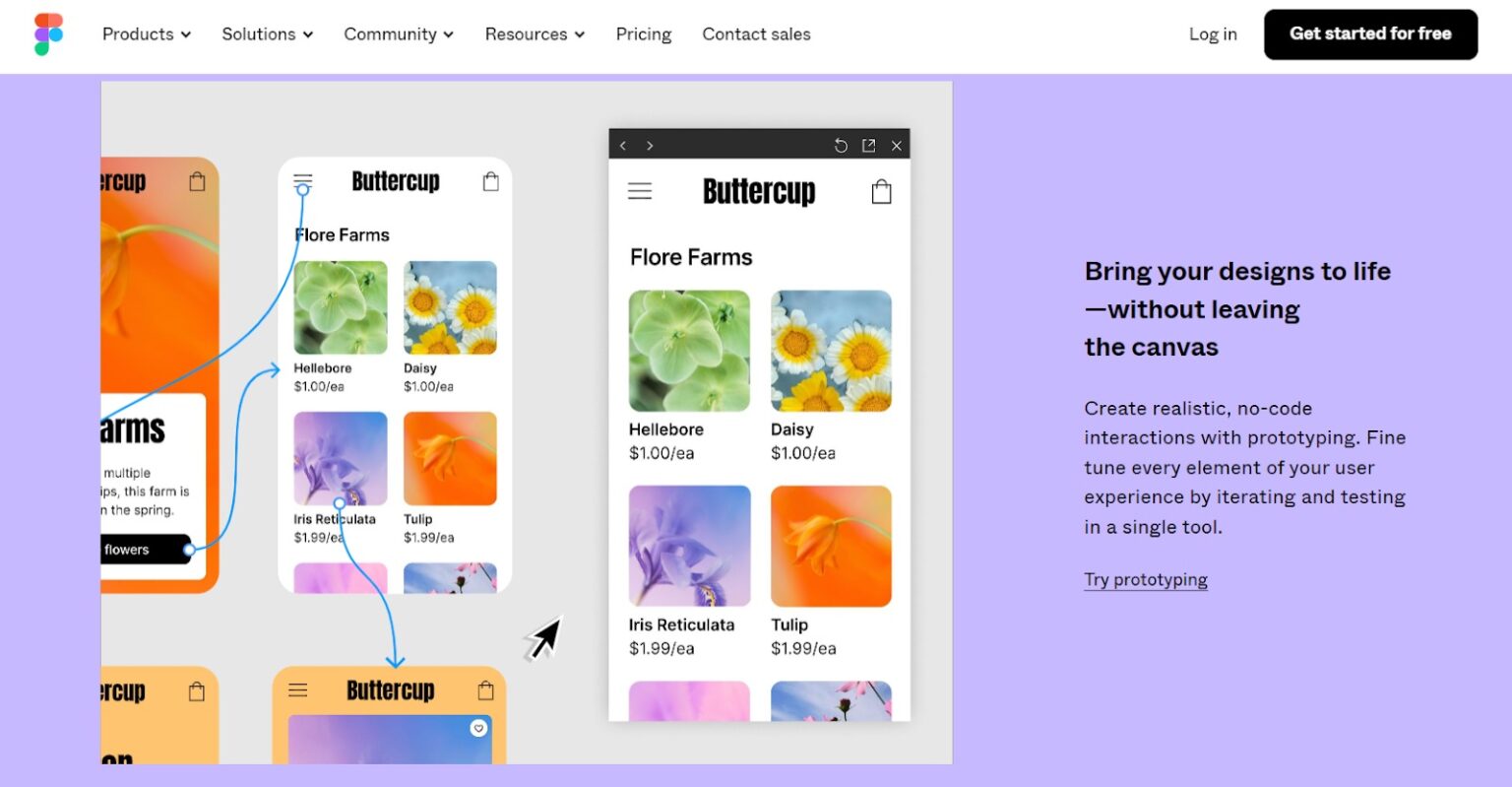Toggle the heart favorite on the purple flower image
1512x787 pixels.
[x=478, y=728]
